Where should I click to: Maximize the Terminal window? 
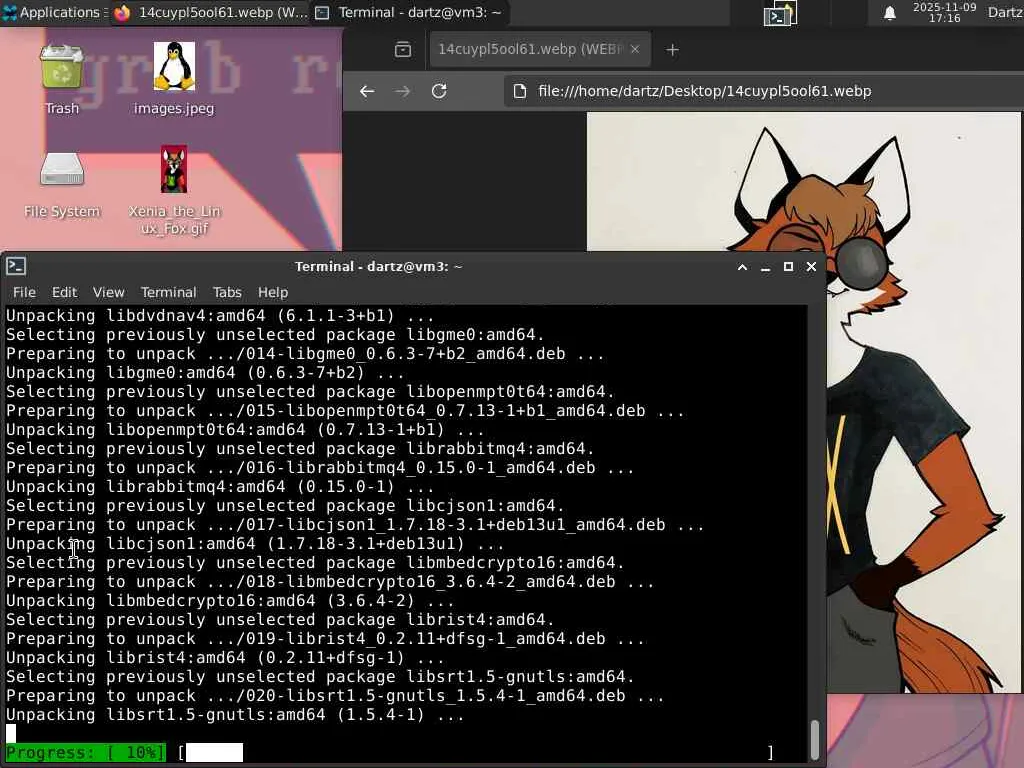(x=788, y=267)
